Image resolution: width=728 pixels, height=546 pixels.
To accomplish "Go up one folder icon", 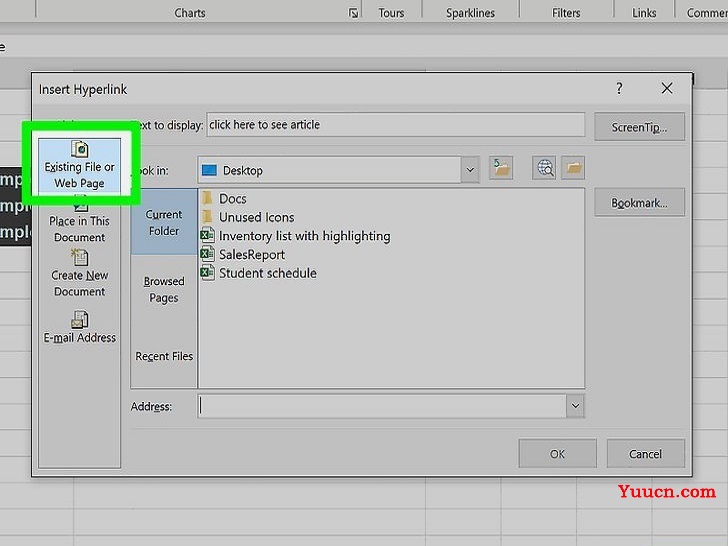I will [501, 168].
